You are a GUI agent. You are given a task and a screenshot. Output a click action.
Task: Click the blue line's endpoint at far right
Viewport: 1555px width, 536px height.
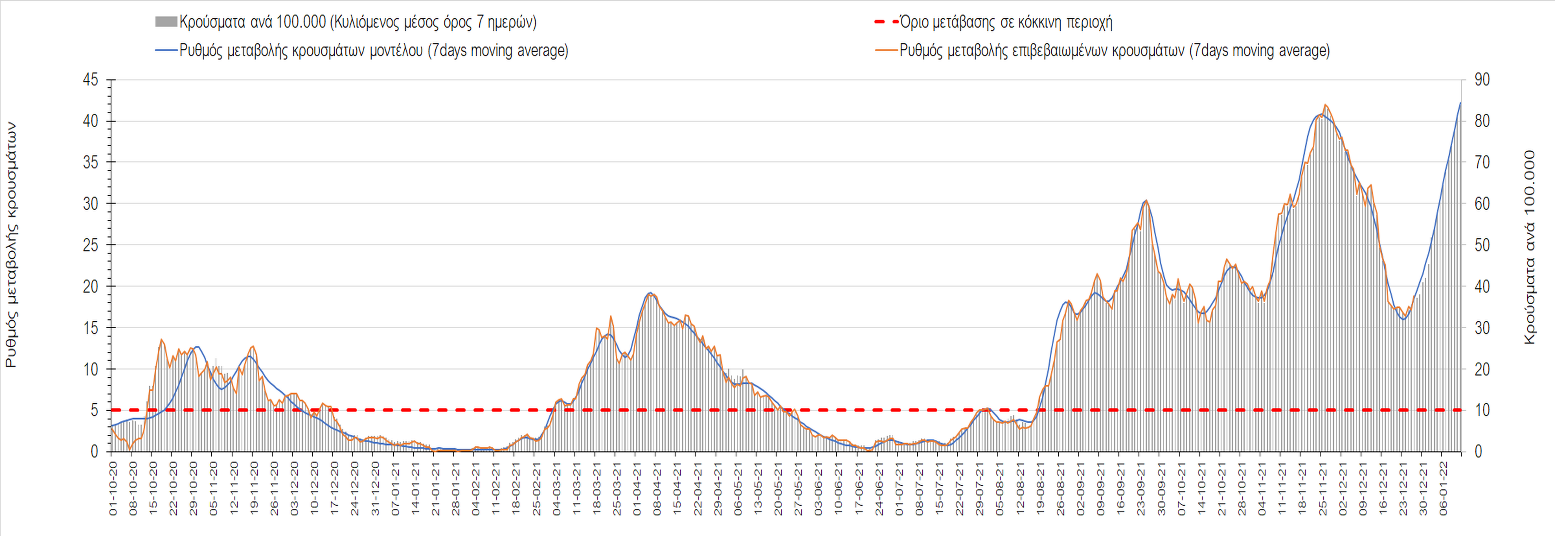(x=1460, y=103)
